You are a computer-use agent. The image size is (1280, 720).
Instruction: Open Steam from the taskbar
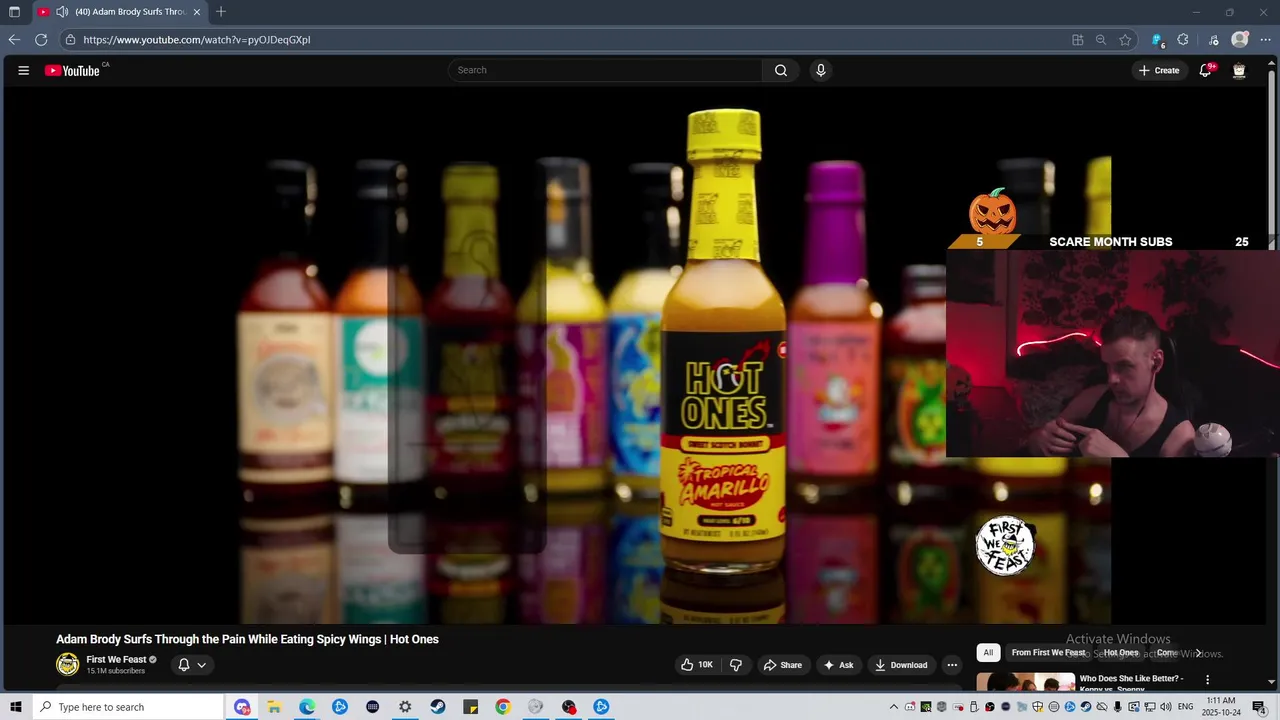(438, 707)
